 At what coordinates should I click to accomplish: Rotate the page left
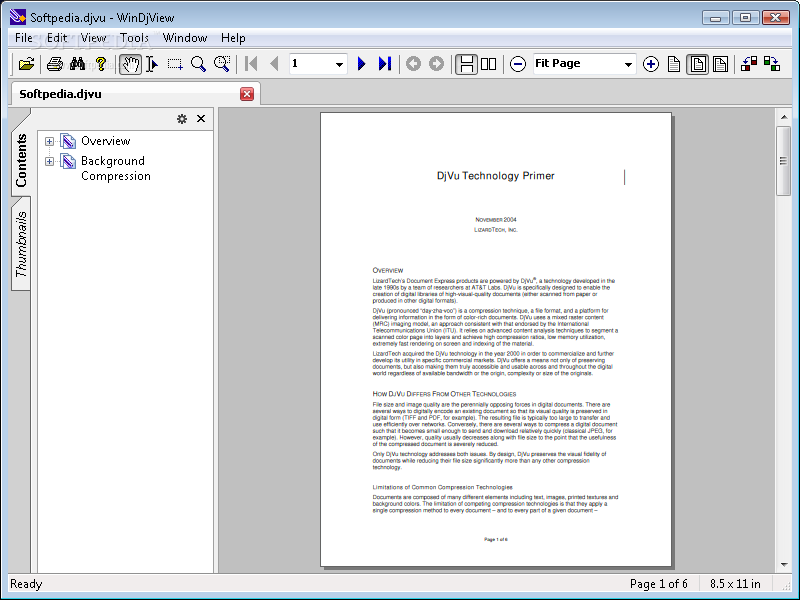(748, 64)
